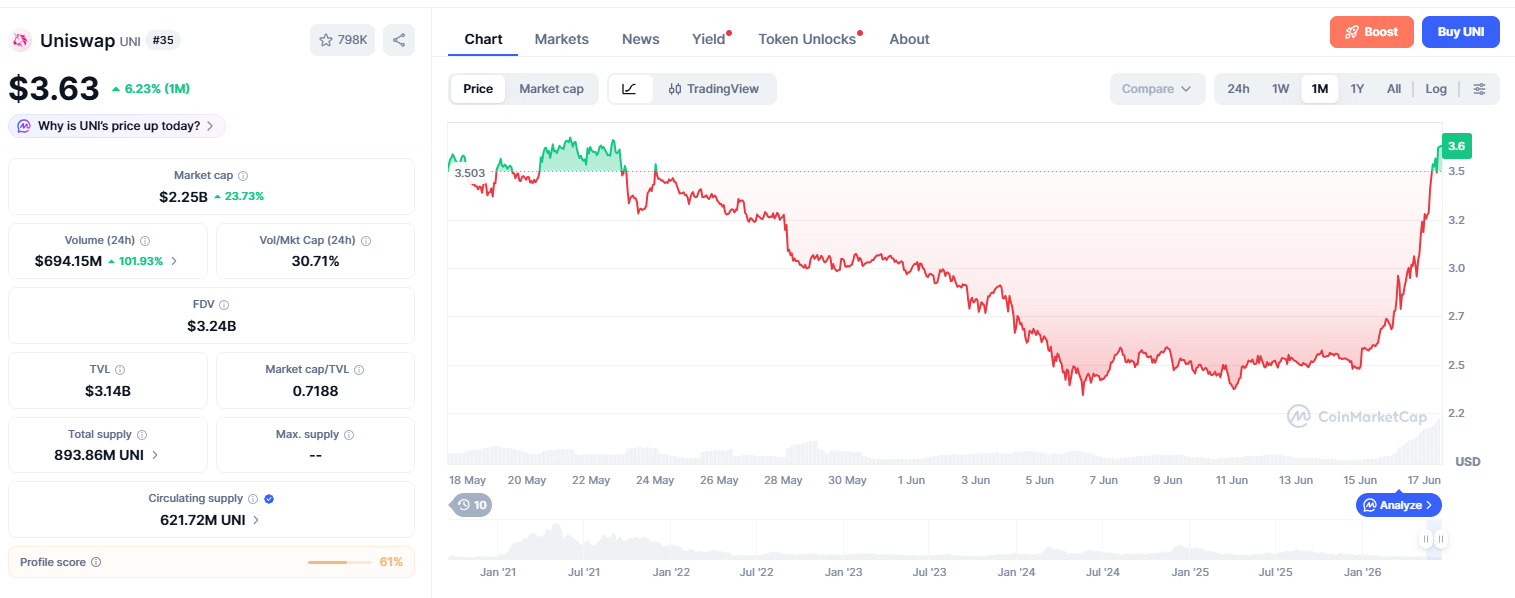Select the line chart icon
The image size is (1515, 598).
click(x=630, y=89)
